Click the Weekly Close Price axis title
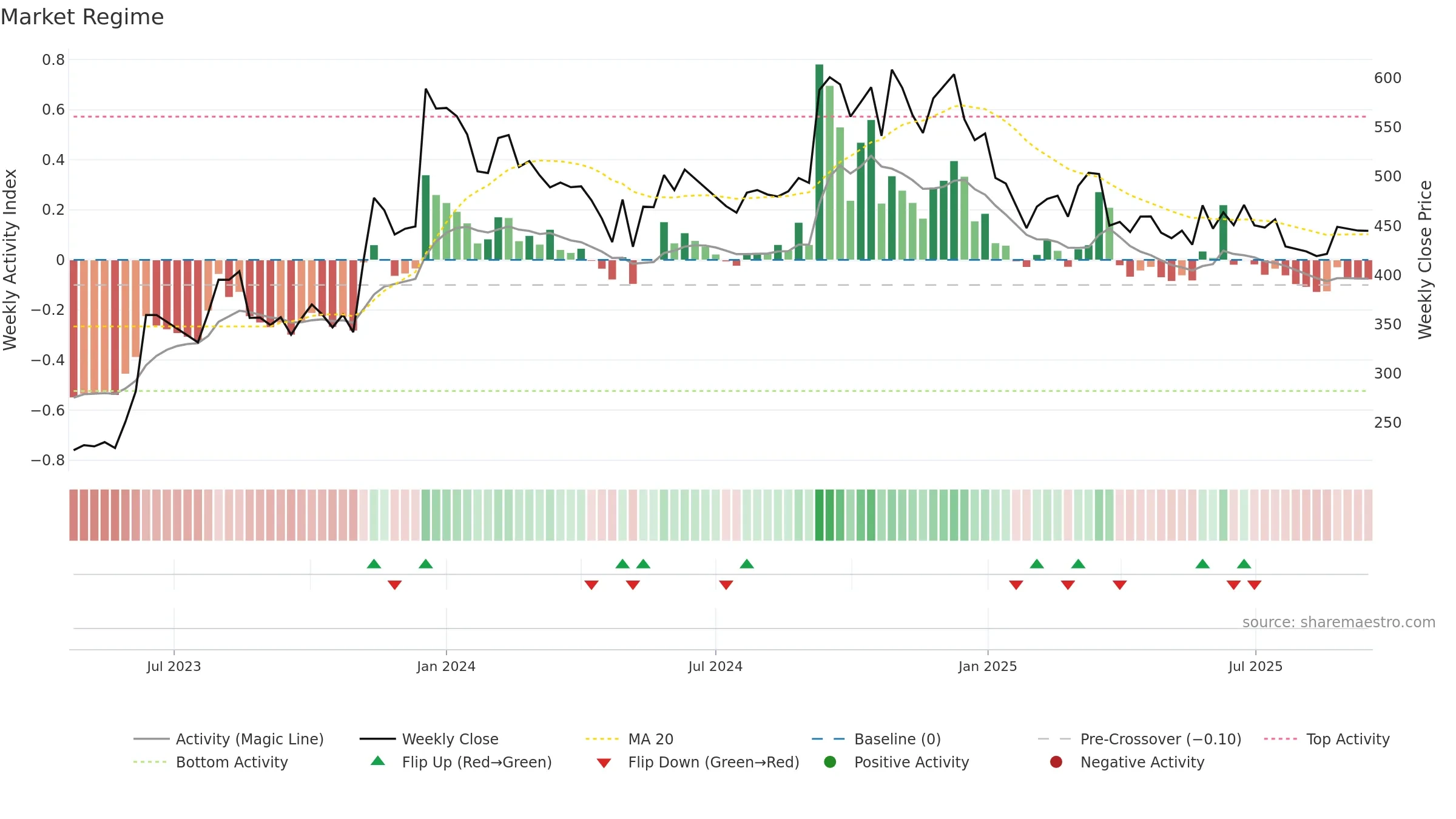The width and height of the screenshot is (1456, 819). (1424, 260)
